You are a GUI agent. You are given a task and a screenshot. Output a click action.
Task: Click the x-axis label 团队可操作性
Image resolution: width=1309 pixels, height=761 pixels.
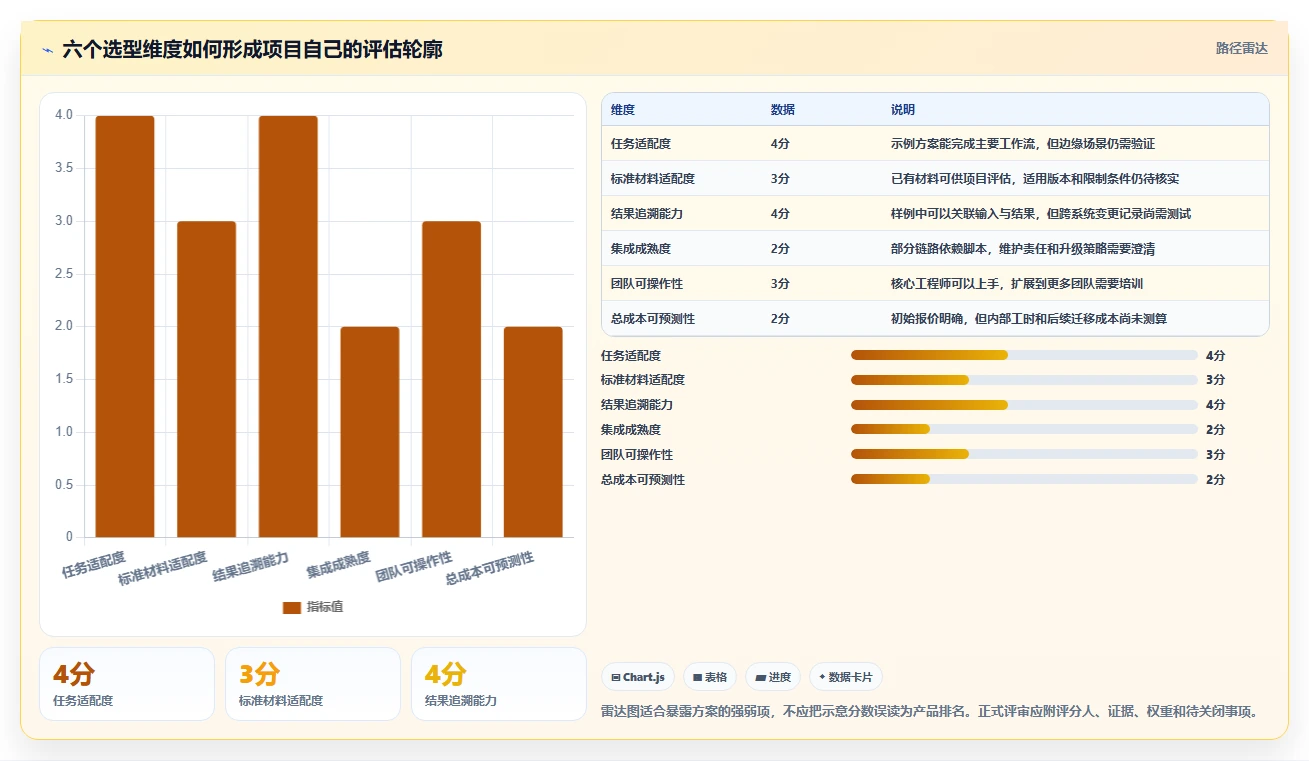click(x=414, y=567)
